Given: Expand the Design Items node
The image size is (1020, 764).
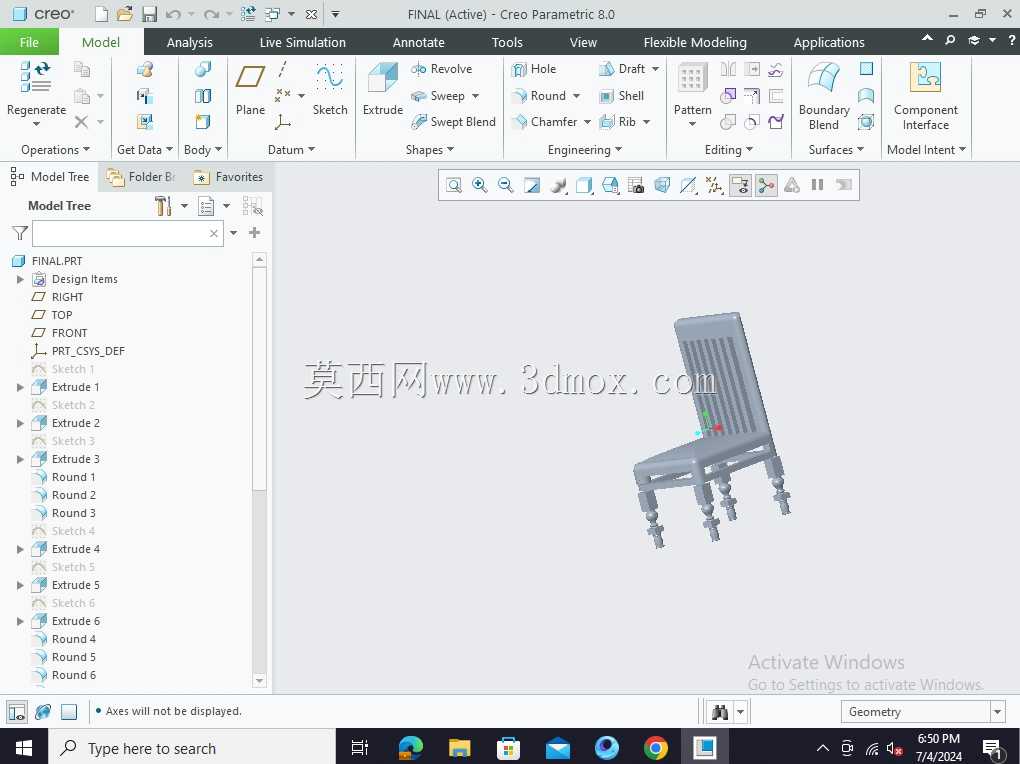Looking at the screenshot, I should click(20, 279).
